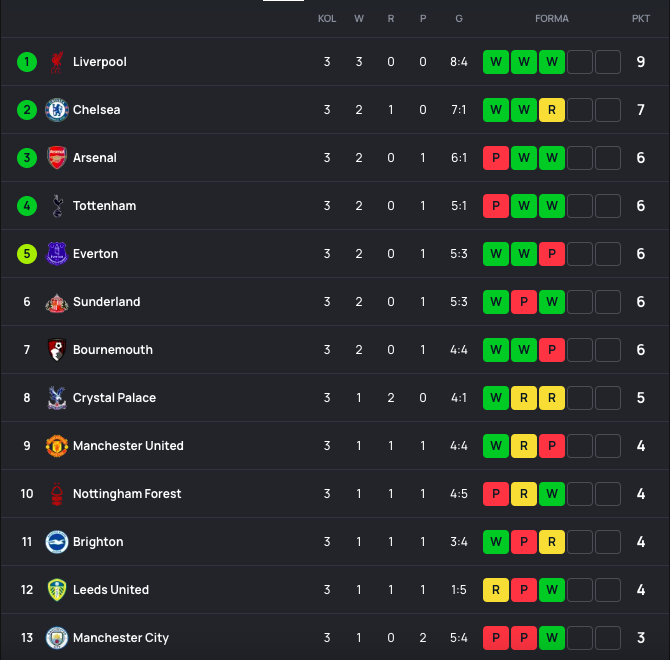670x660 pixels.
Task: Open Manchester City via its badge
Action: click(x=57, y=638)
